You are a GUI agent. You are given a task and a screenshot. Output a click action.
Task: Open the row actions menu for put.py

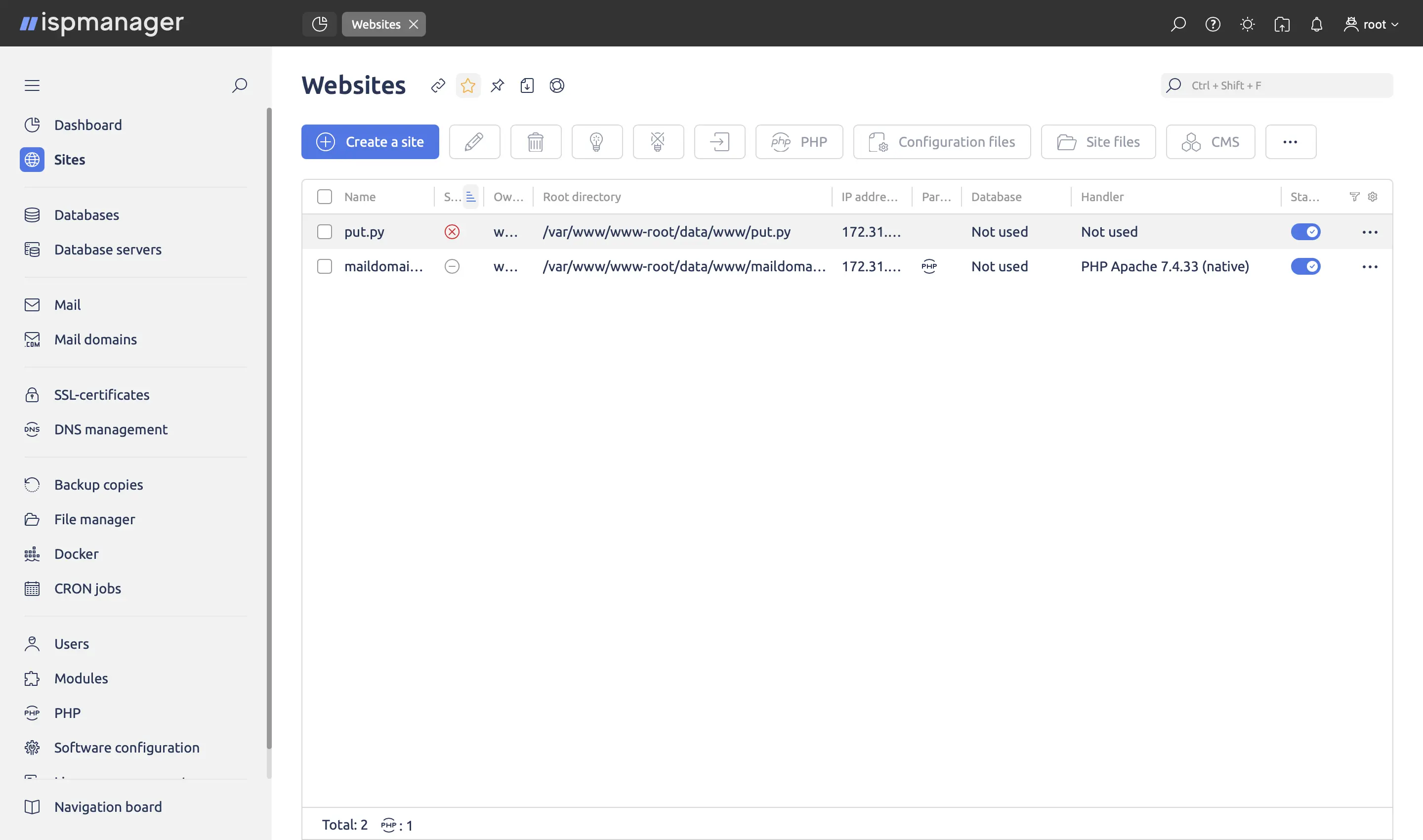(1370, 232)
